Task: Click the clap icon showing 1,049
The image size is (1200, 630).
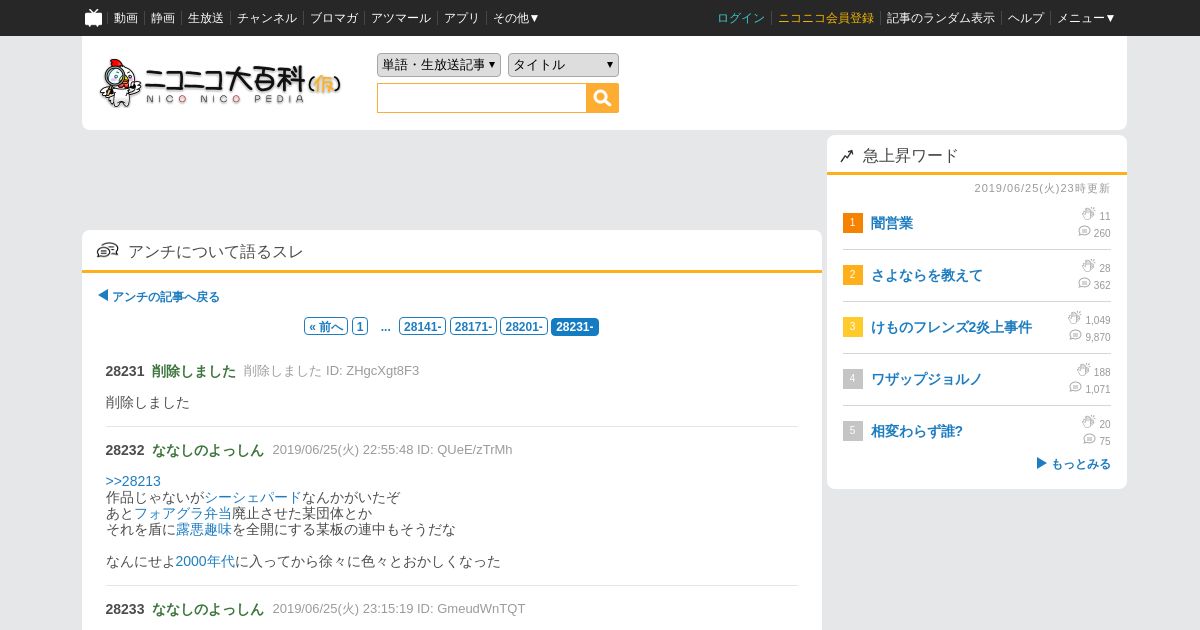Action: 1074,318
